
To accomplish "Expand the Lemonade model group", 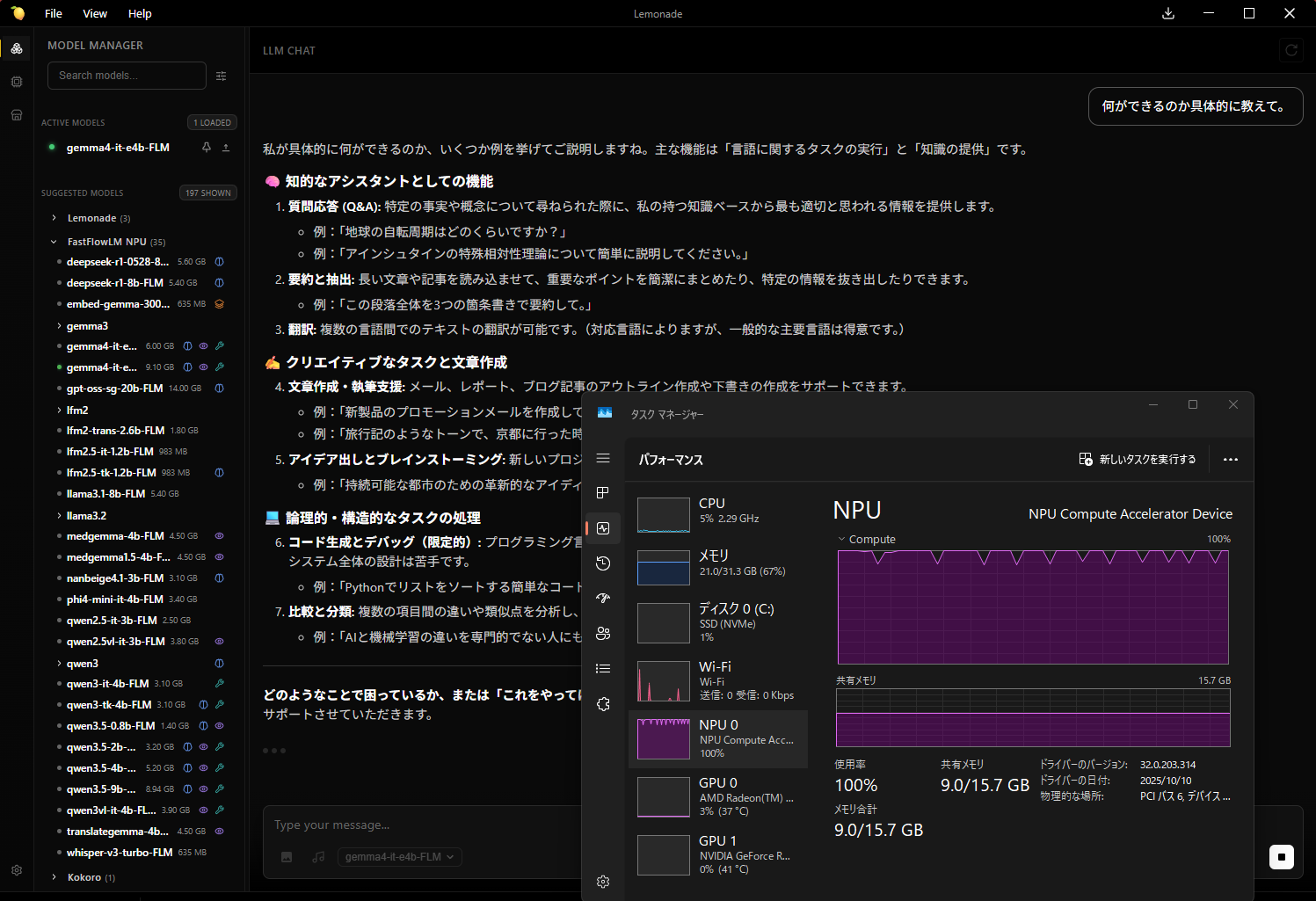I will [x=55, y=218].
